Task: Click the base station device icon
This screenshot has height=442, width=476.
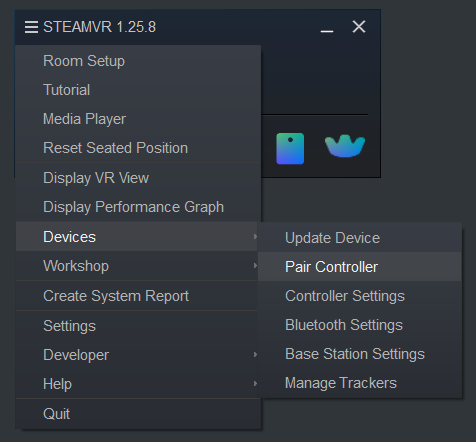Action: point(290,149)
